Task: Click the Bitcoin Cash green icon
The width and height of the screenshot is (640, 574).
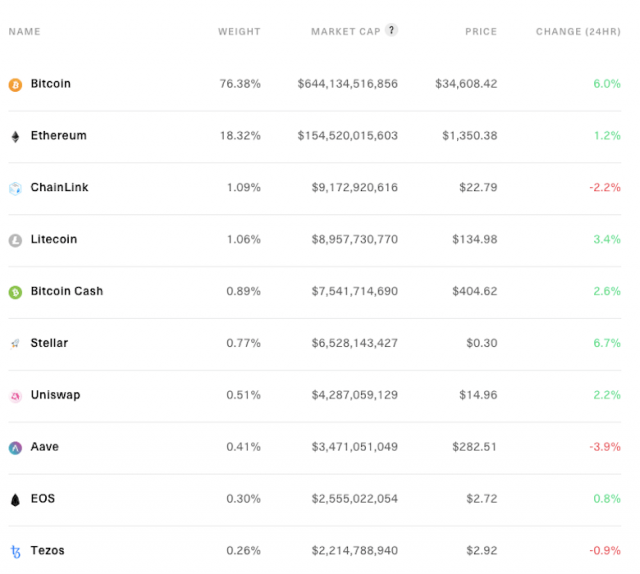Action: point(15,292)
